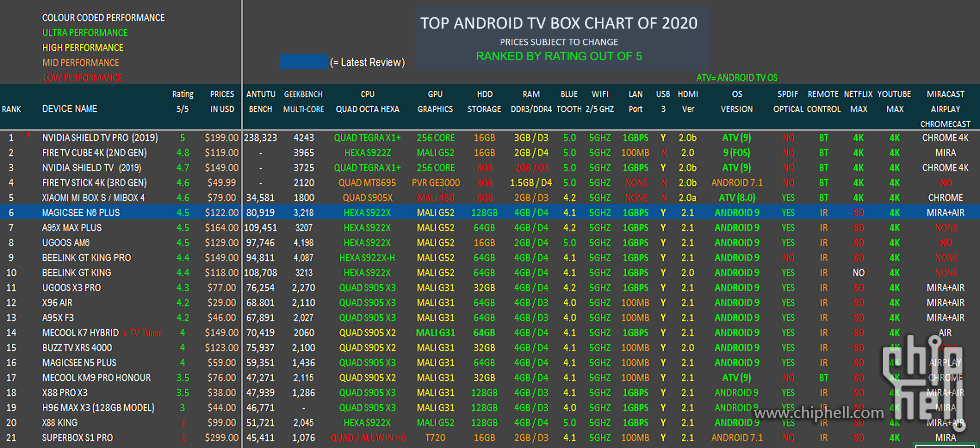Click the Geekbench score '4243'
This screenshot has height=448, width=980.
(303, 137)
